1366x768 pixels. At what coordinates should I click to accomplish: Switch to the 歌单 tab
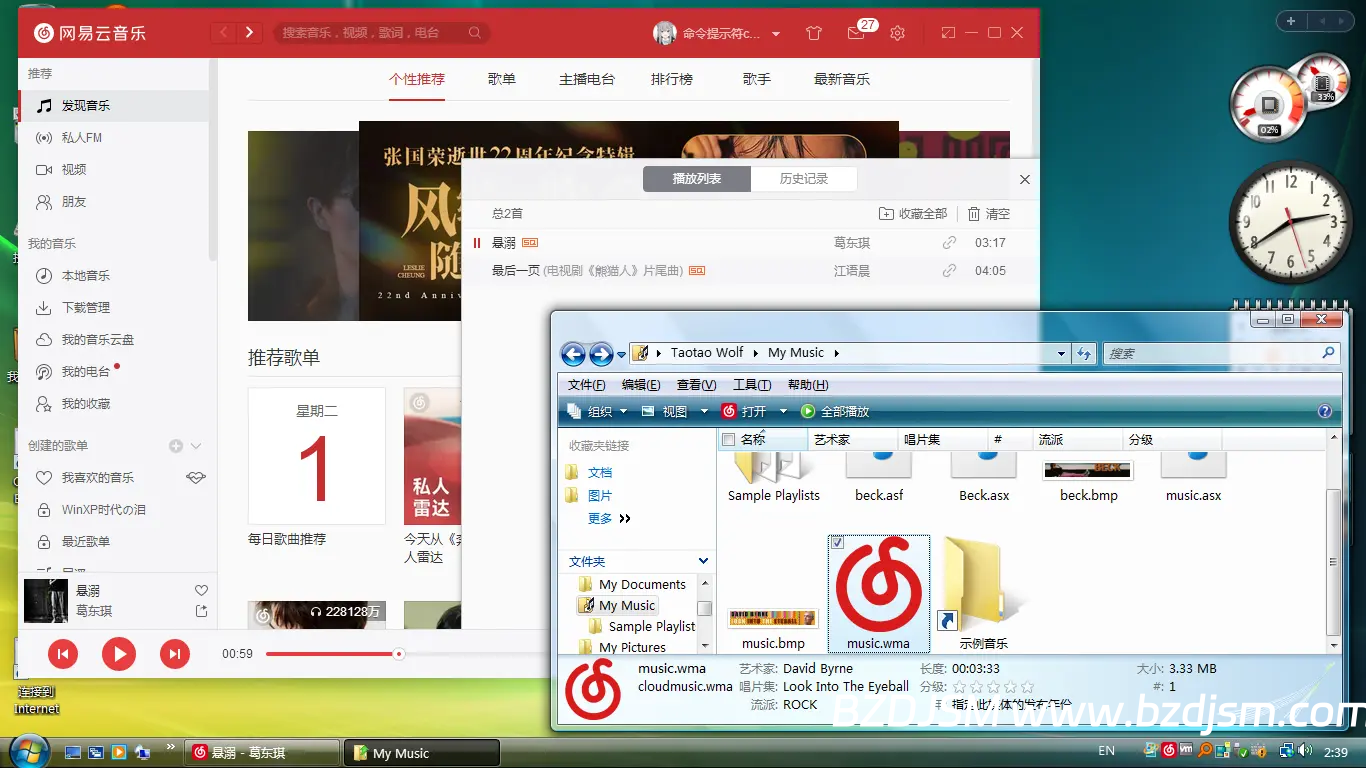(x=502, y=79)
